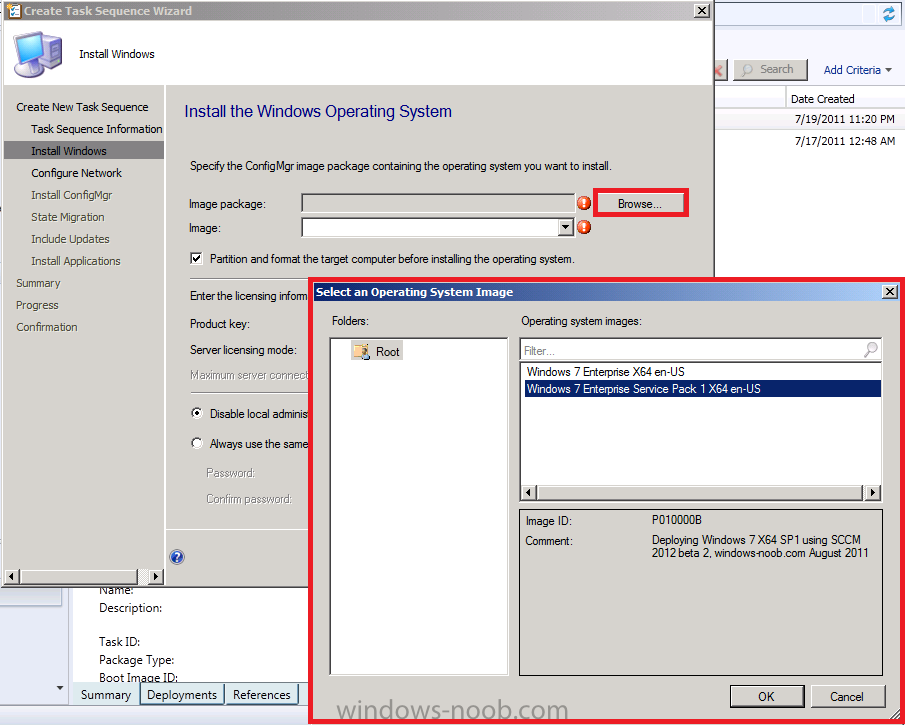Image resolution: width=905 pixels, height=725 pixels.
Task: Click right arrow of wizard sidebar scrollbar
Action: point(156,575)
